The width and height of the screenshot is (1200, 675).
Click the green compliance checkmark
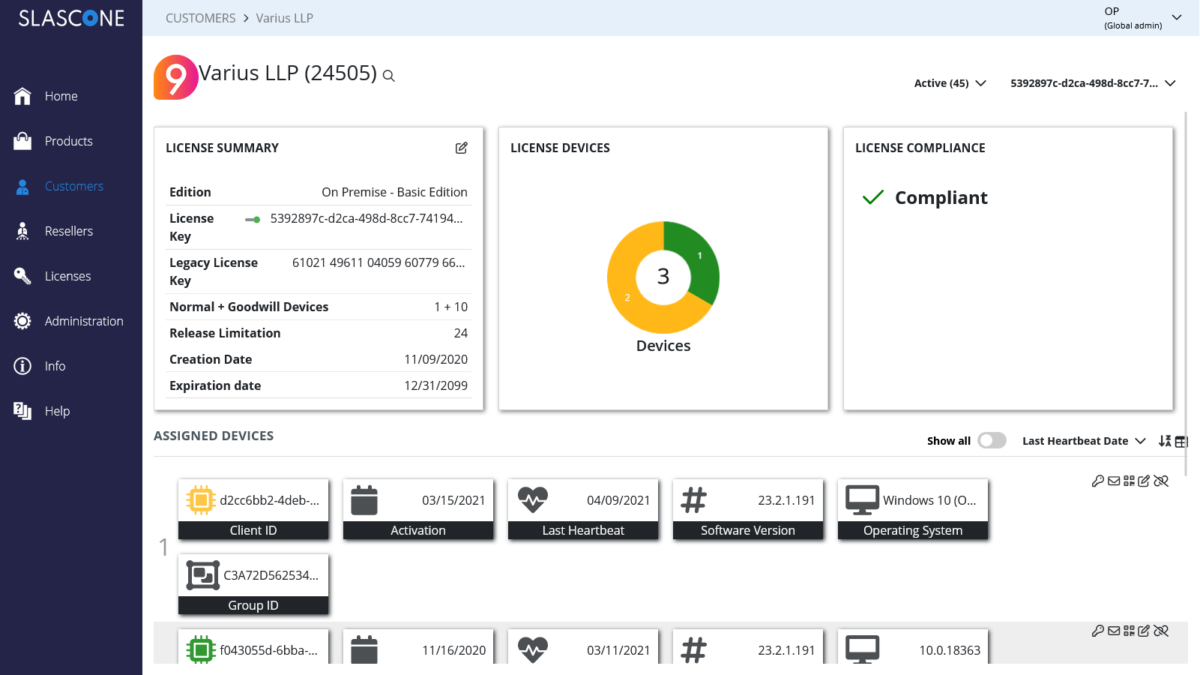tap(872, 197)
